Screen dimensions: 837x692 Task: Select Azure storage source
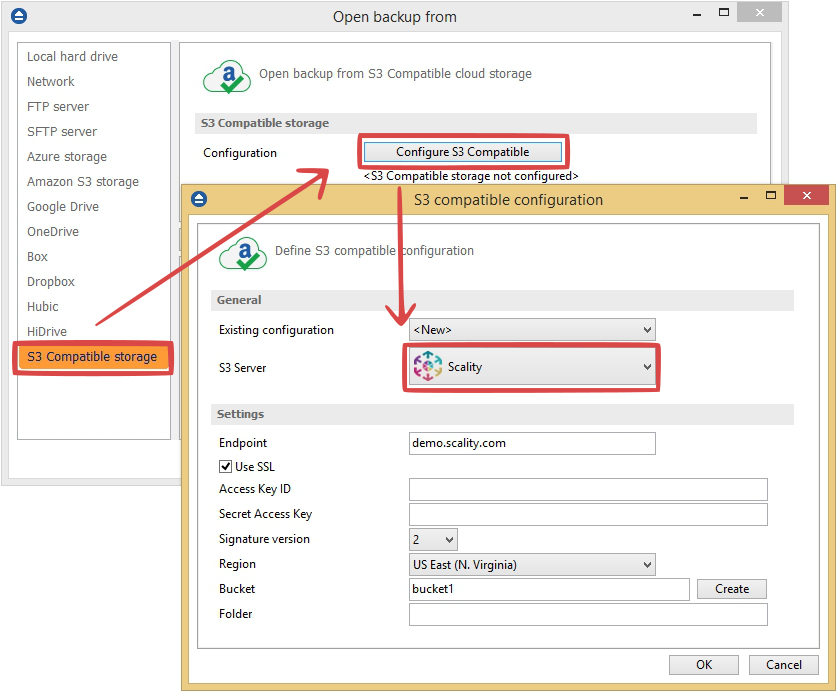tap(67, 157)
